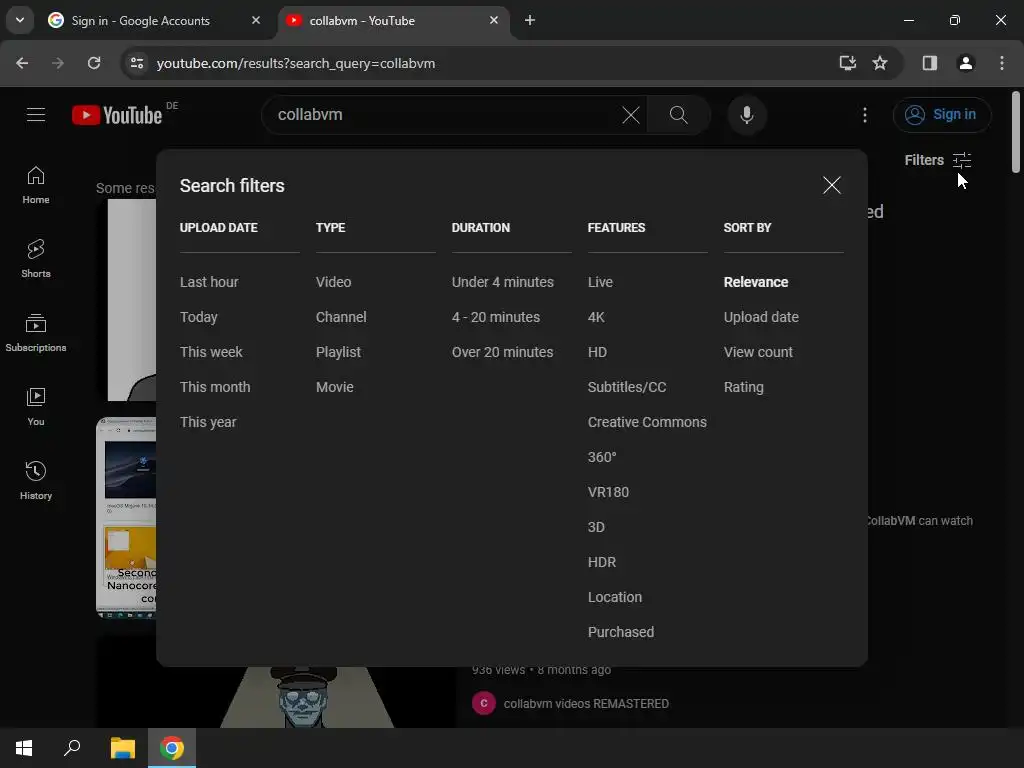Open Home in the sidebar
Viewport: 1024px width, 768px height.
[x=36, y=185]
